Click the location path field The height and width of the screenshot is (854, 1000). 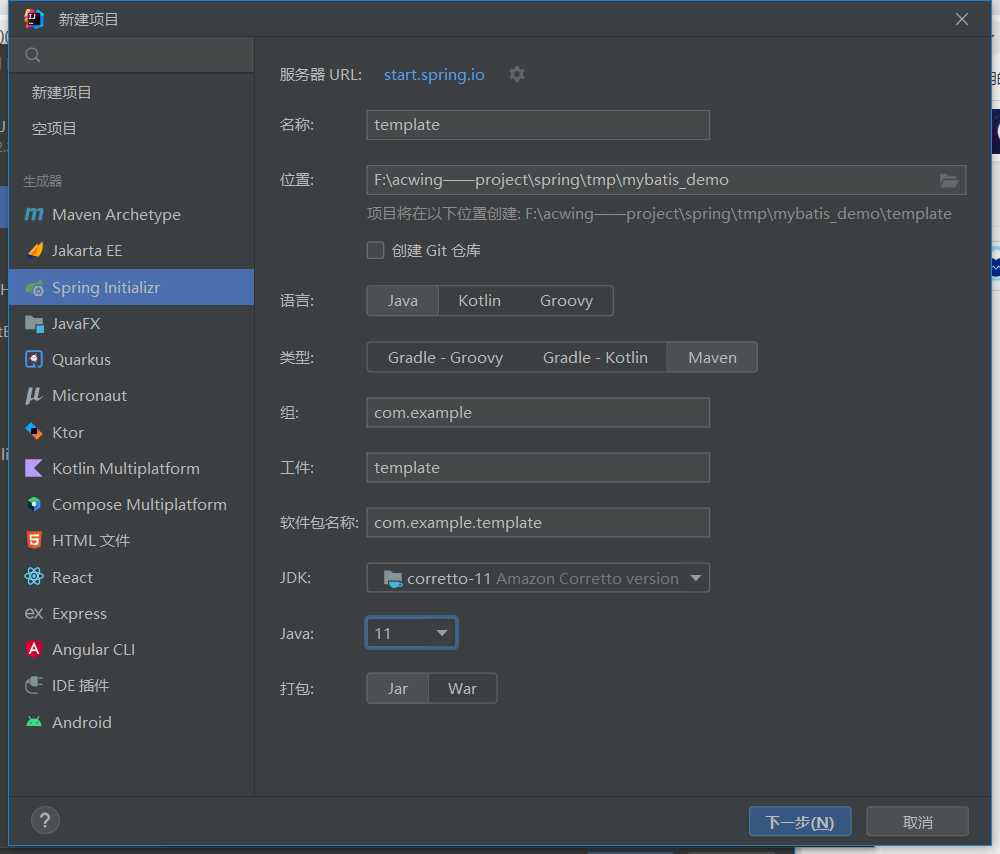point(666,180)
